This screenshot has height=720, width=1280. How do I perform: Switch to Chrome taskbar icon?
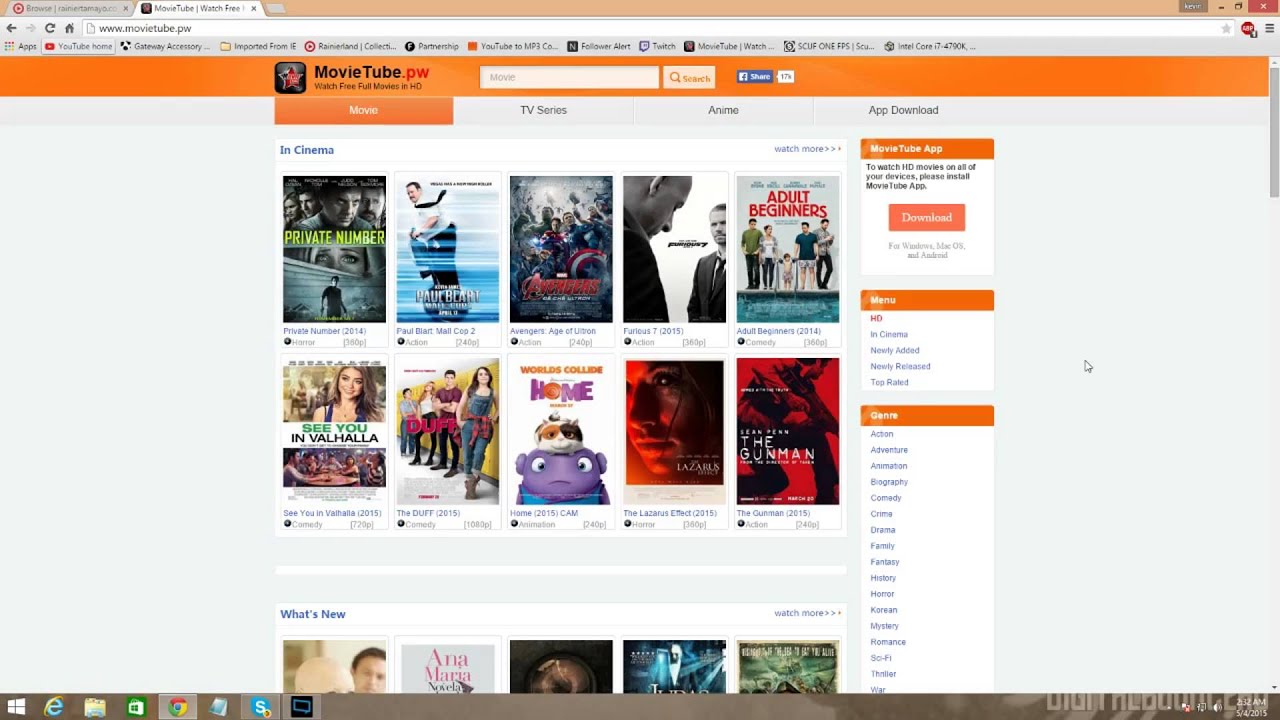[x=178, y=707]
